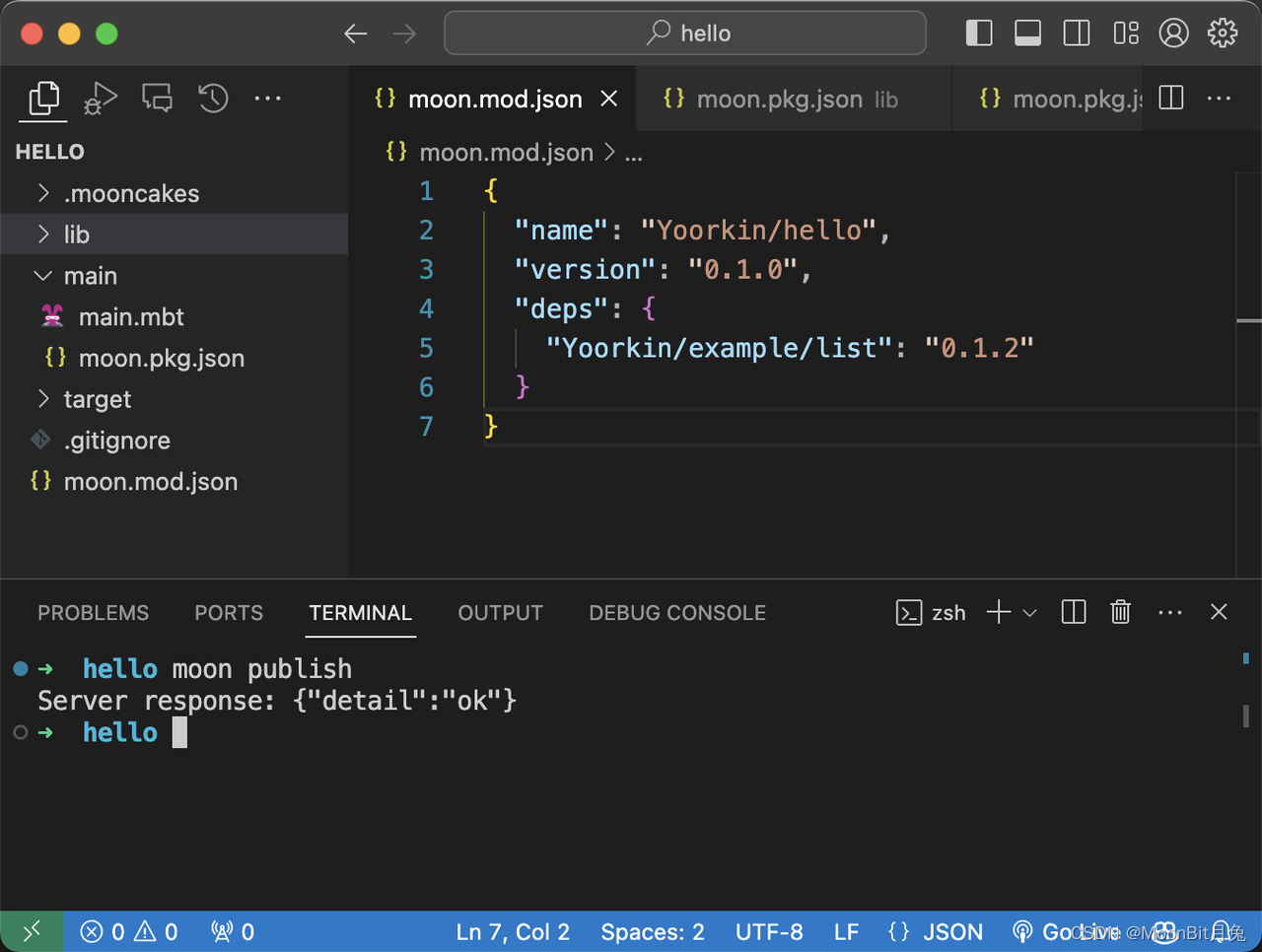This screenshot has width=1262, height=952.
Task: Open the Run and Debug view
Action: tap(100, 98)
